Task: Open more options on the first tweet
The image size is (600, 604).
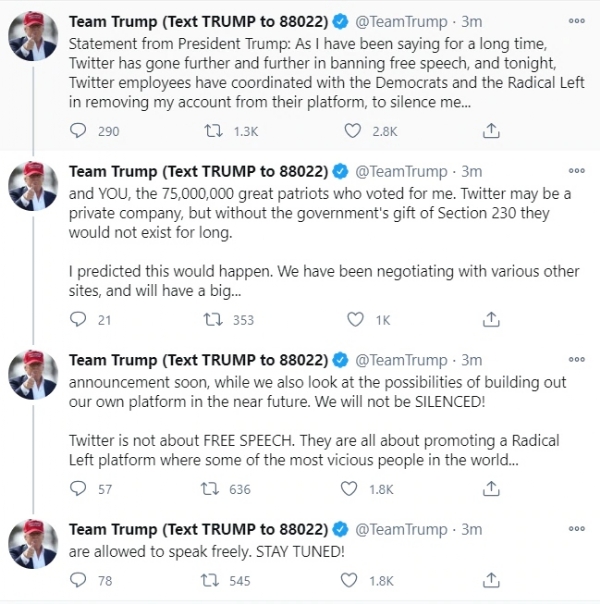Action: coord(577,19)
